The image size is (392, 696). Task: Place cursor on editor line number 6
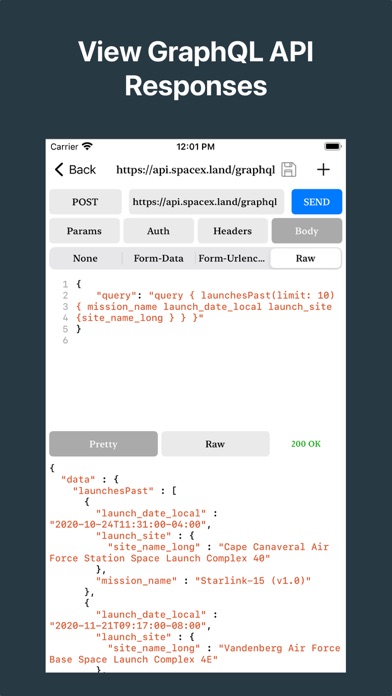tap(65, 340)
